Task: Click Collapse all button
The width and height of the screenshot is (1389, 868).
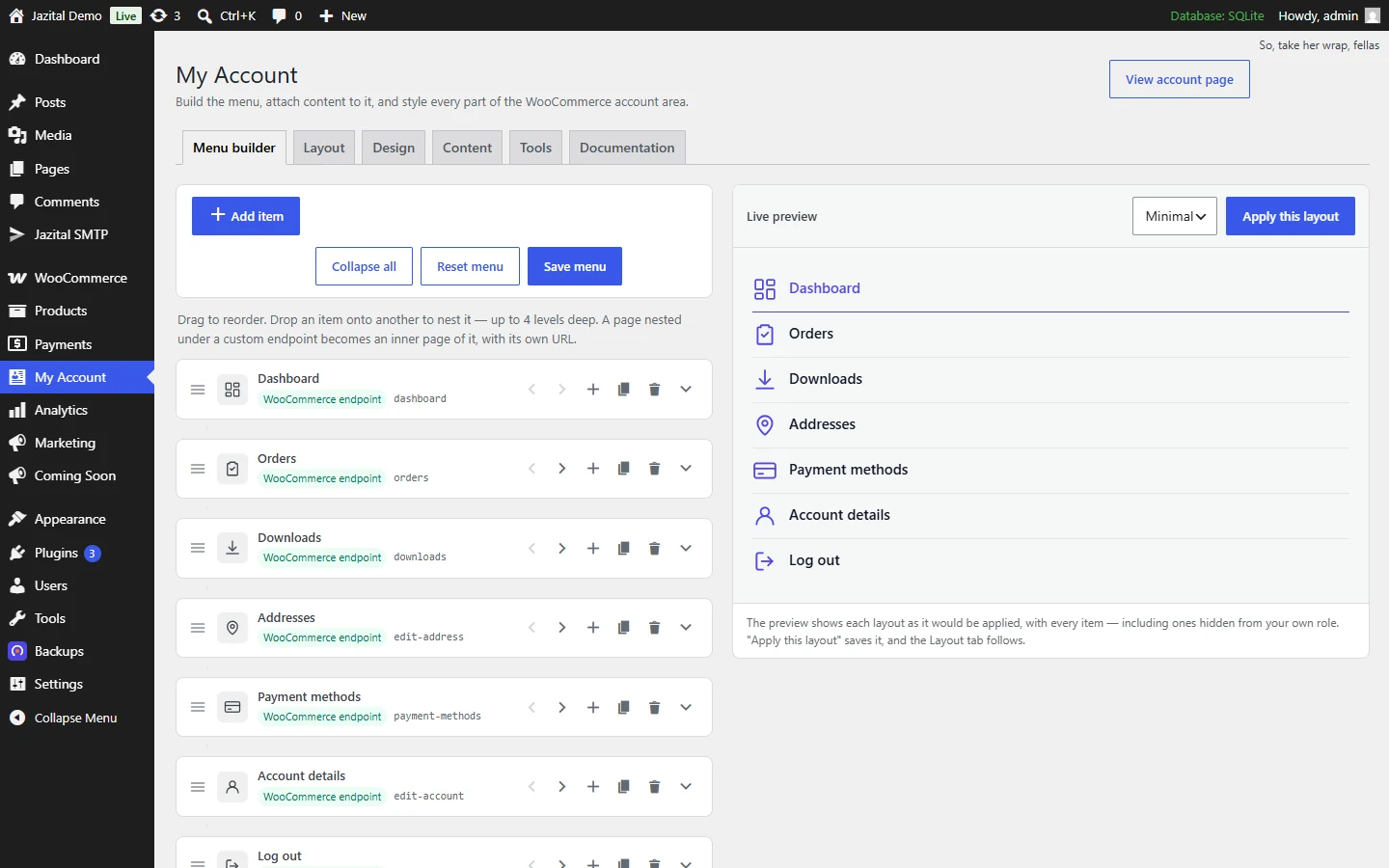Action: click(x=364, y=266)
